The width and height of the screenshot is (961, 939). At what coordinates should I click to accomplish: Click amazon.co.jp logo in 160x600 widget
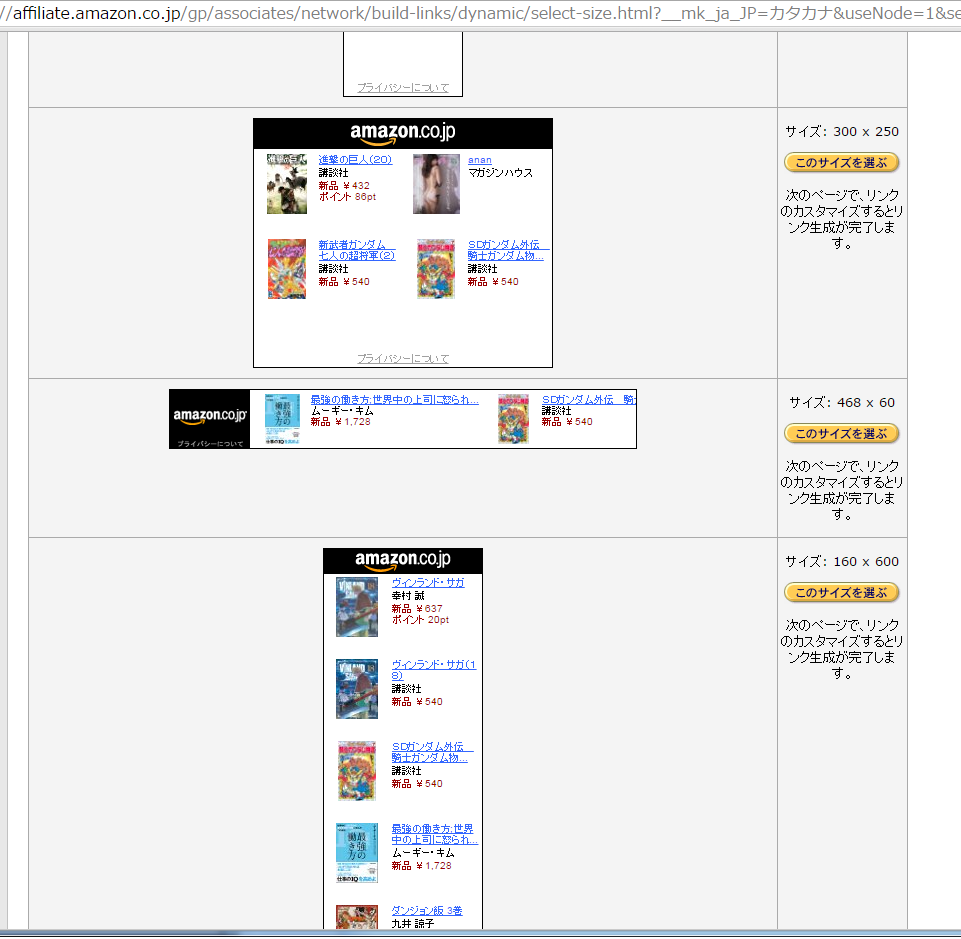pyautogui.click(x=403, y=560)
